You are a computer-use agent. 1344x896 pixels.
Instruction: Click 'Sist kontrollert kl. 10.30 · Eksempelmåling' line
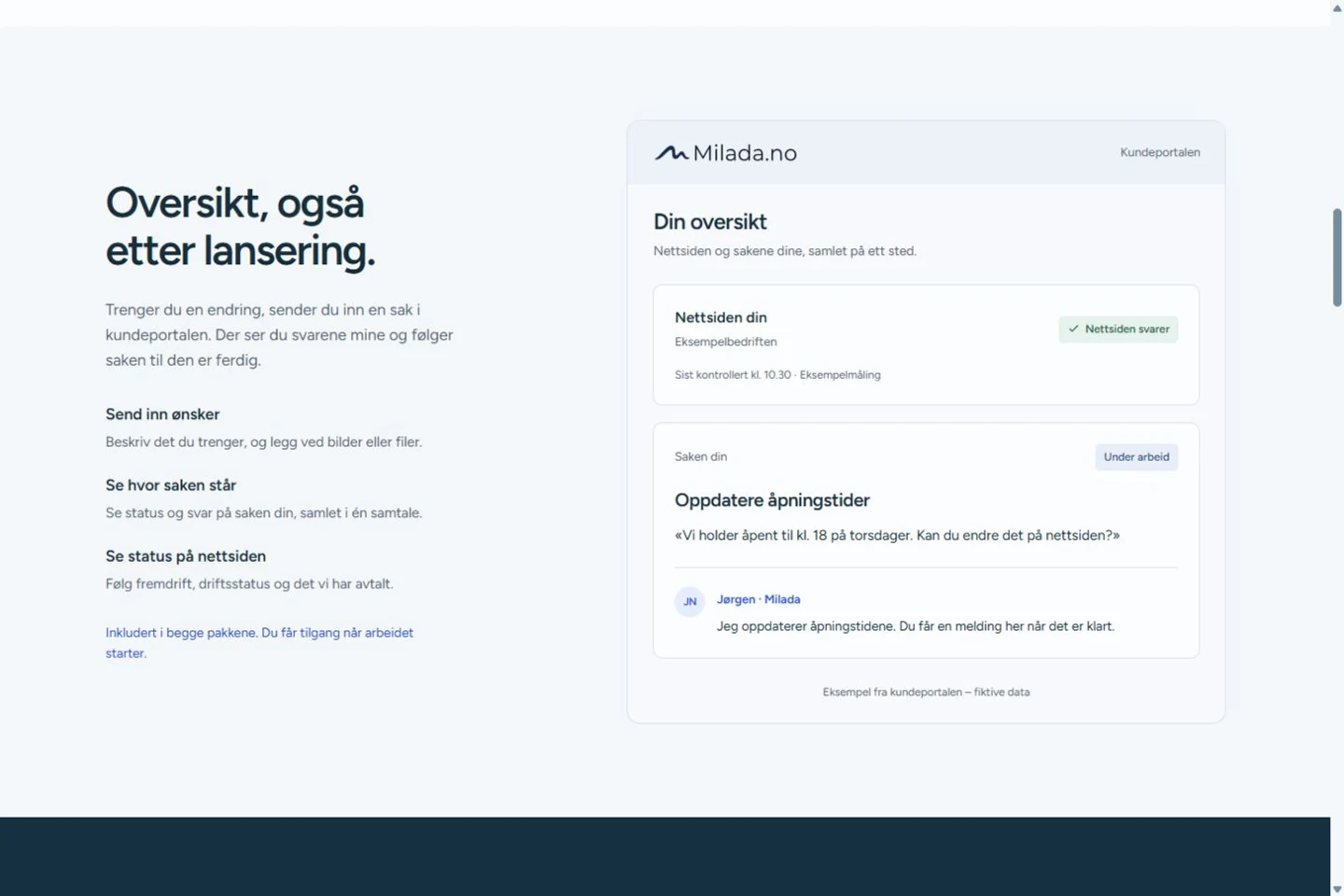(x=777, y=374)
